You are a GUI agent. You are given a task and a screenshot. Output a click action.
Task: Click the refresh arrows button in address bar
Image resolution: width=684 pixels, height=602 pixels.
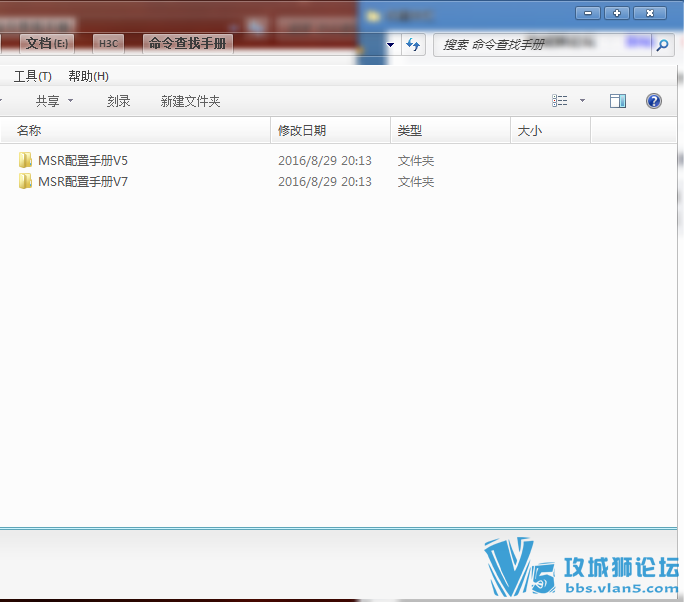coord(413,44)
